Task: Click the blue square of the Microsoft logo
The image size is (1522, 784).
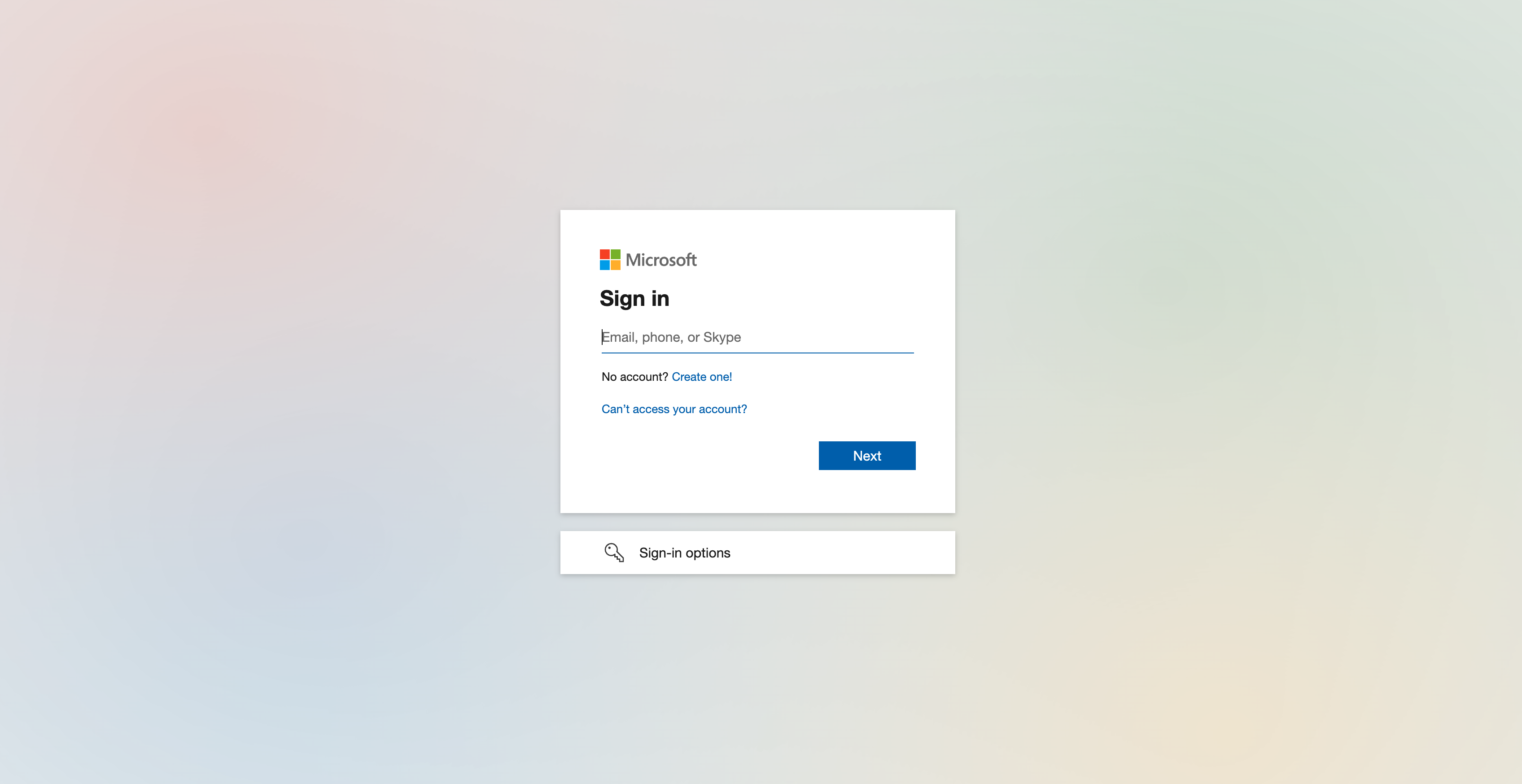Action: click(x=604, y=265)
